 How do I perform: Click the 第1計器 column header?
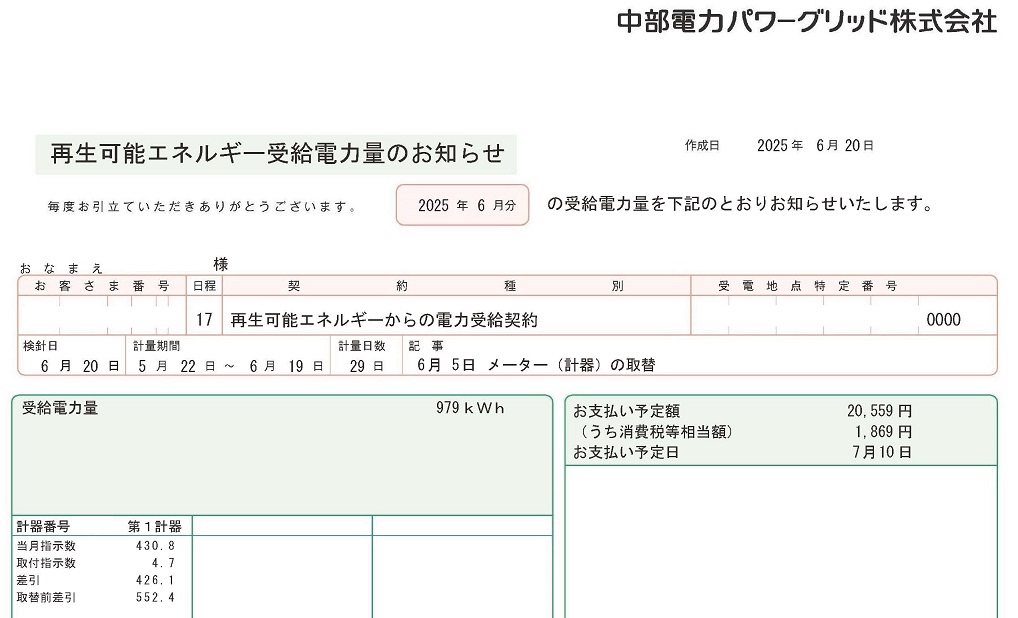(155, 526)
